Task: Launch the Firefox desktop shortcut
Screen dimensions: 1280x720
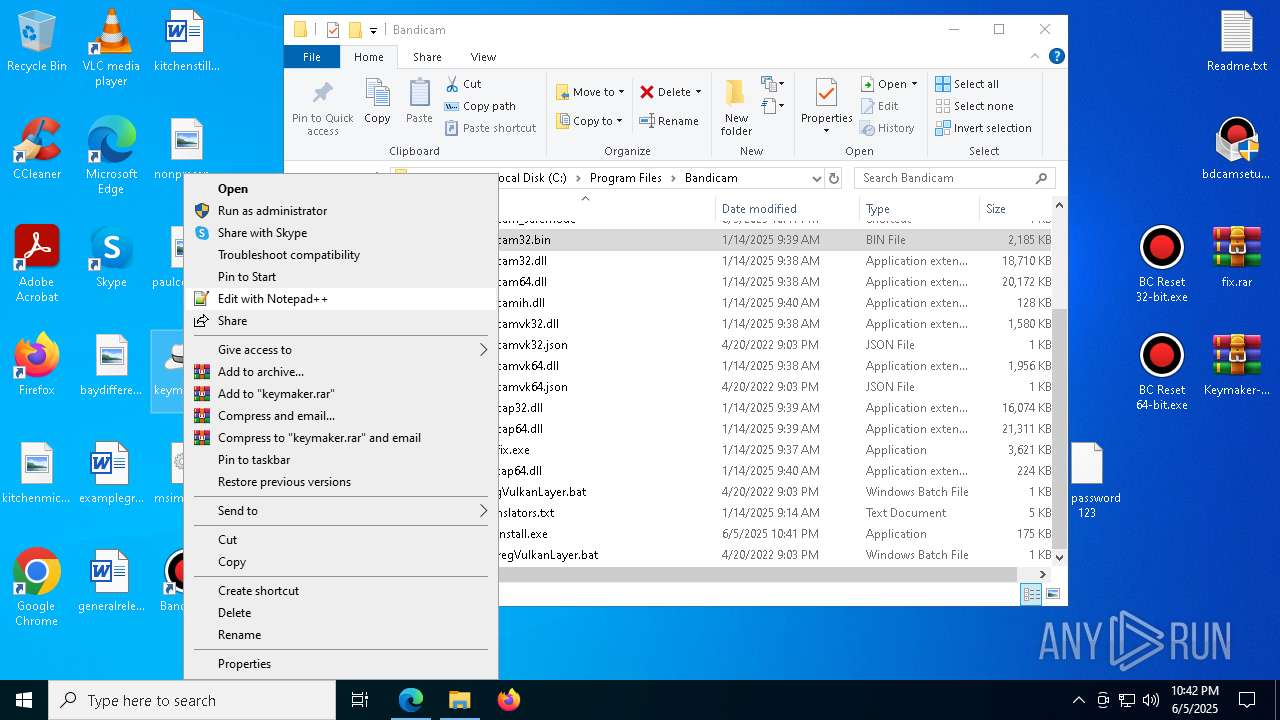Action: coord(37,366)
